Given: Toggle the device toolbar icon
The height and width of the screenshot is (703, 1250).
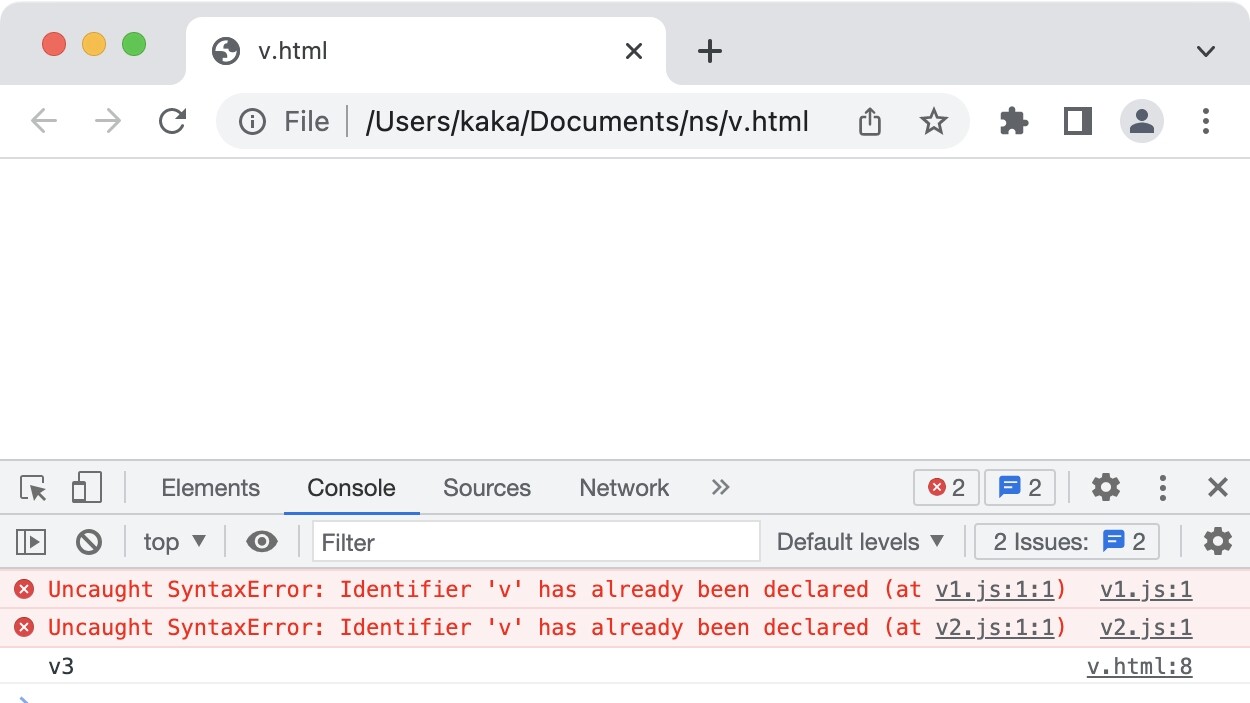Looking at the screenshot, I should (87, 488).
